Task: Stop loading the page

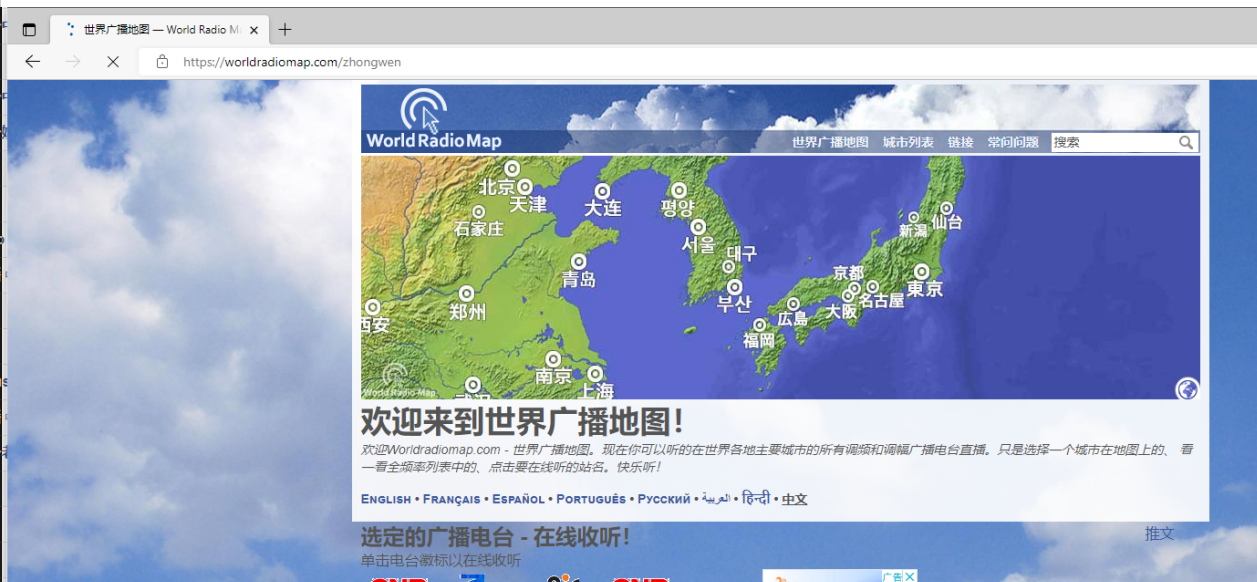Action: tap(113, 62)
